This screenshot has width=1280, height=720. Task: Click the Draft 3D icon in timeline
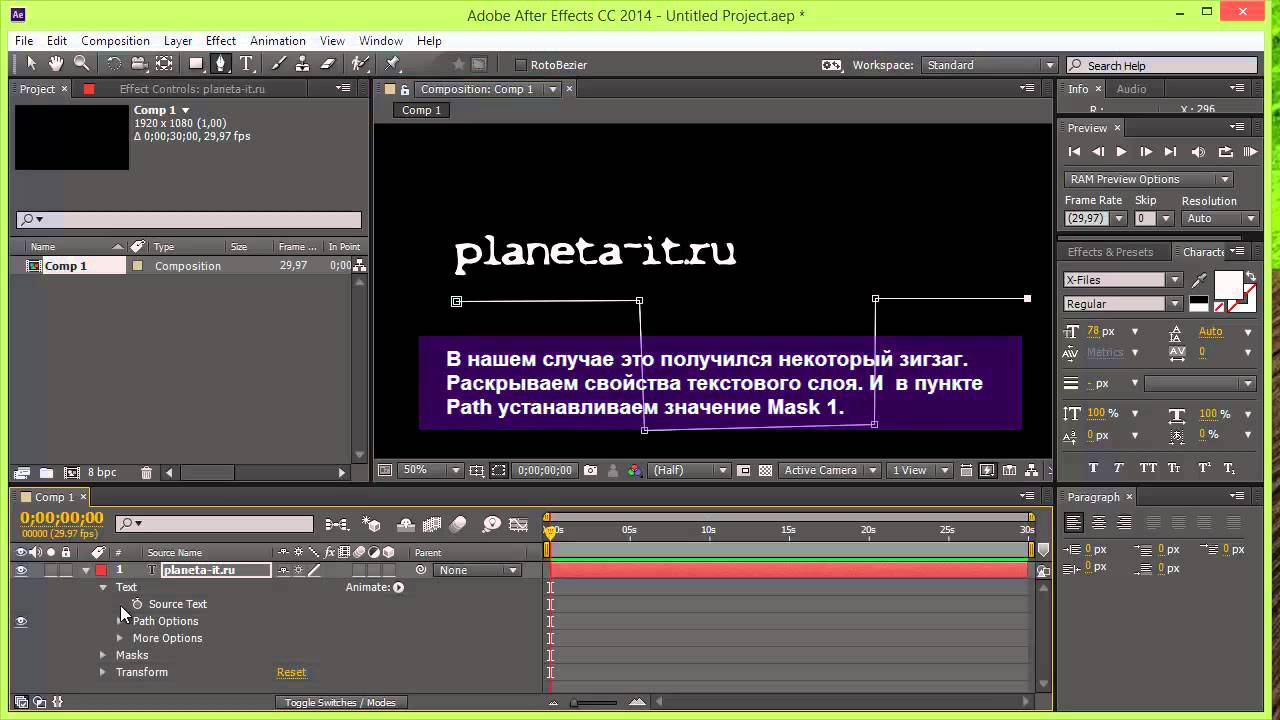[x=372, y=524]
